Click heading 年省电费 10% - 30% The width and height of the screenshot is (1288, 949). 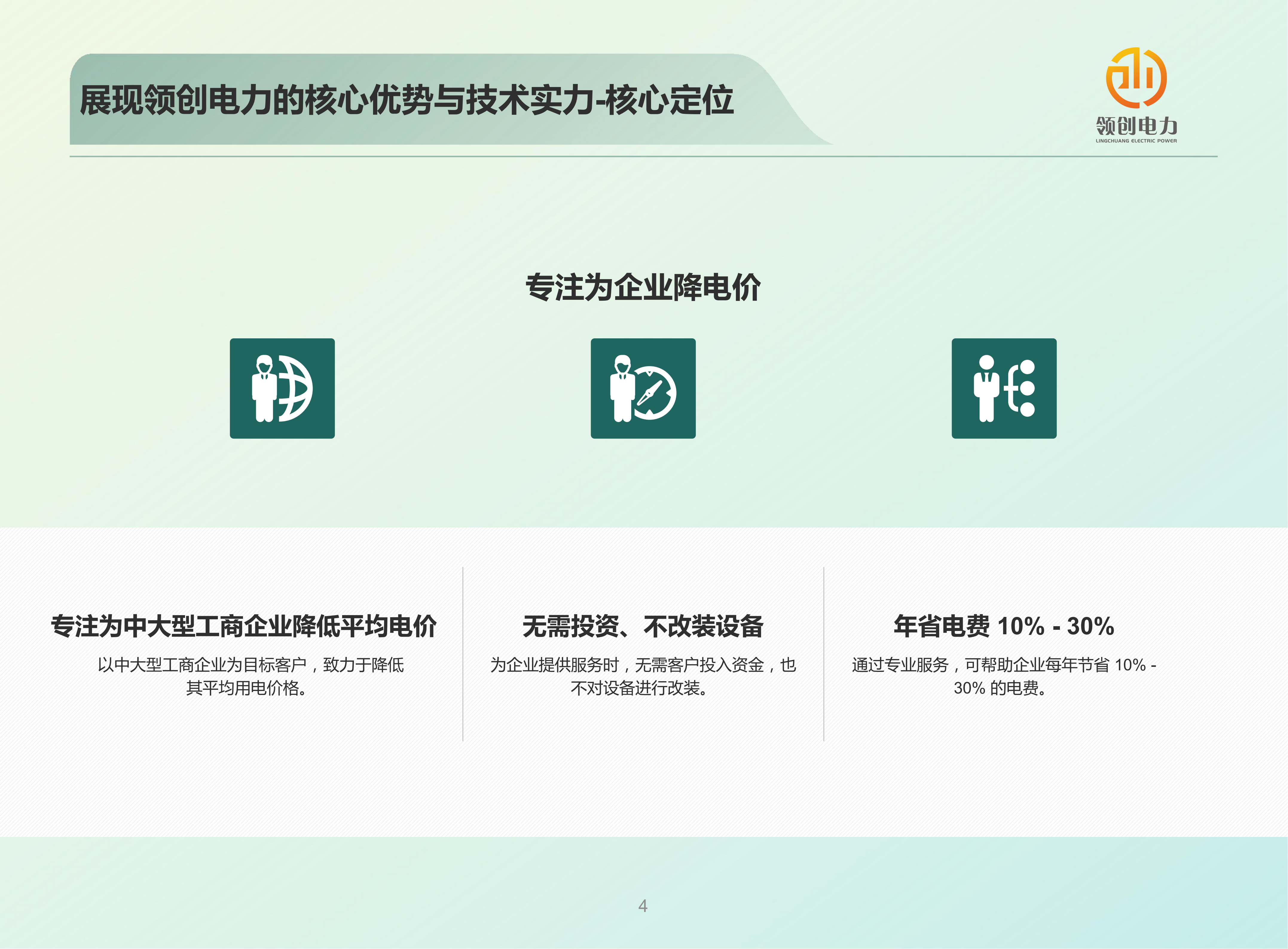[x=1004, y=626]
